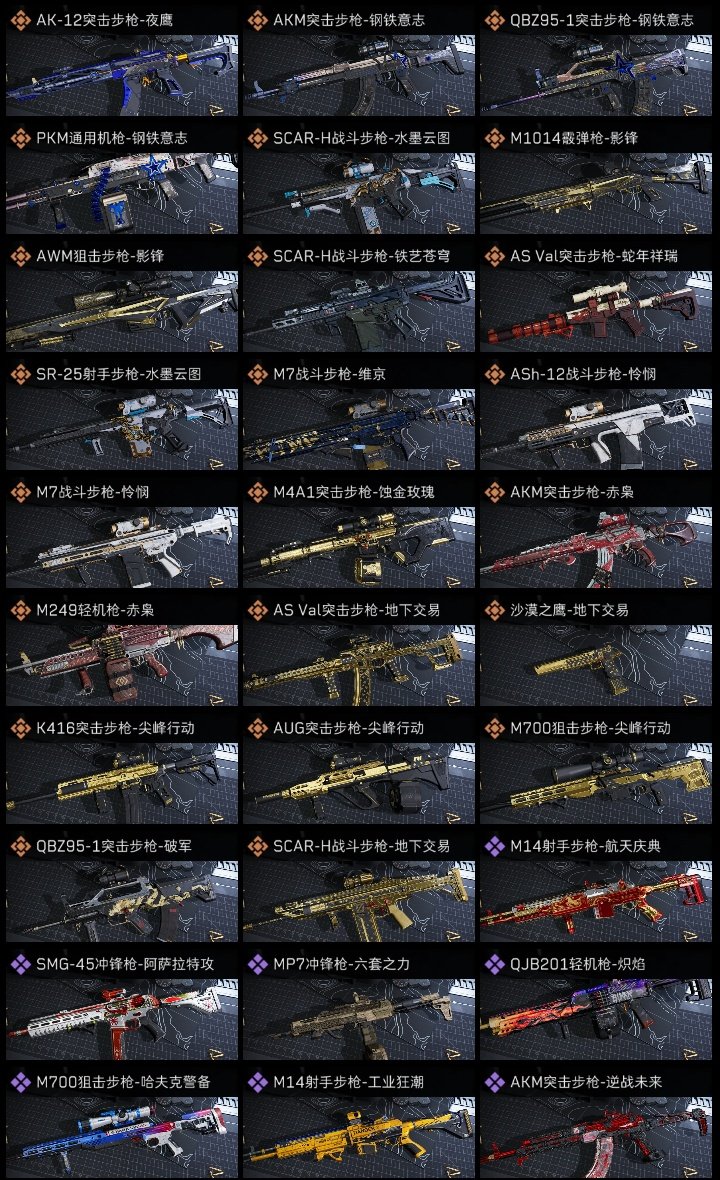Click the purple rarity icon beside AKM突击步枪-逆战未来
This screenshot has height=1180, width=720.
click(x=494, y=1082)
